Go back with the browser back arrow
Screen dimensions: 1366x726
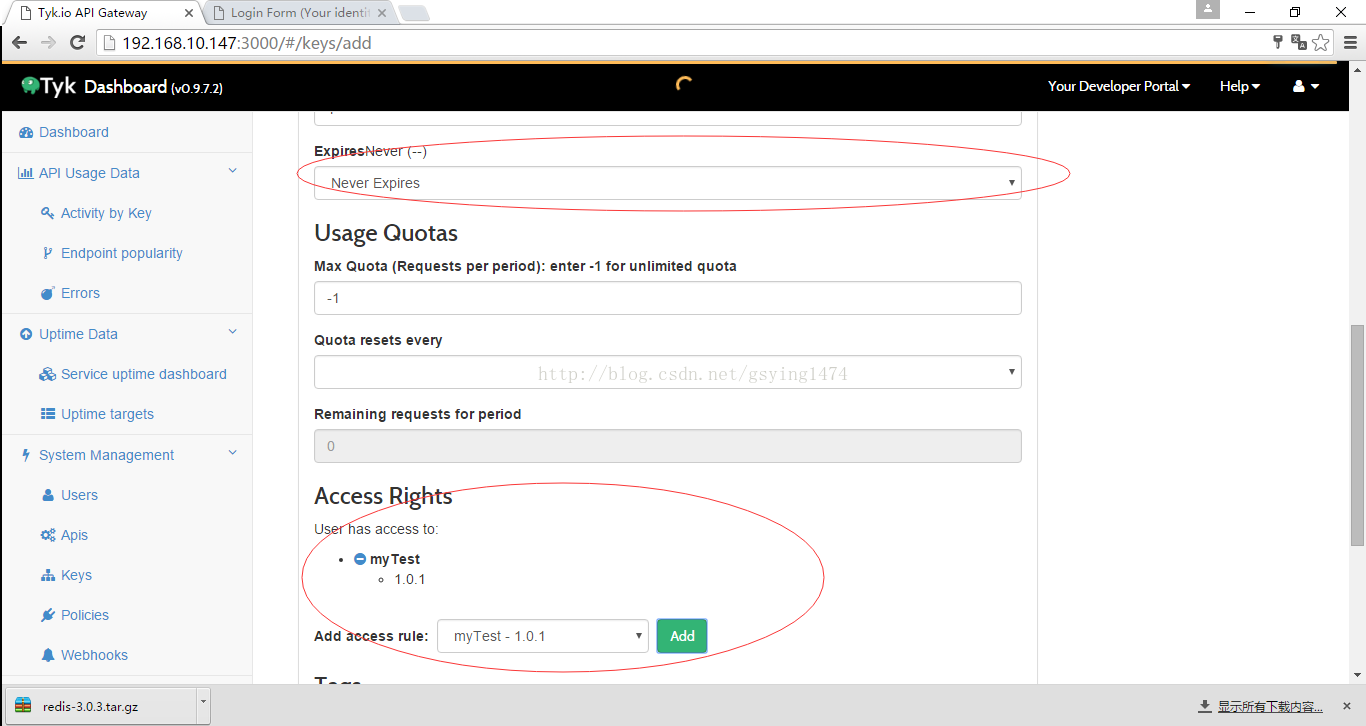tap(19, 43)
